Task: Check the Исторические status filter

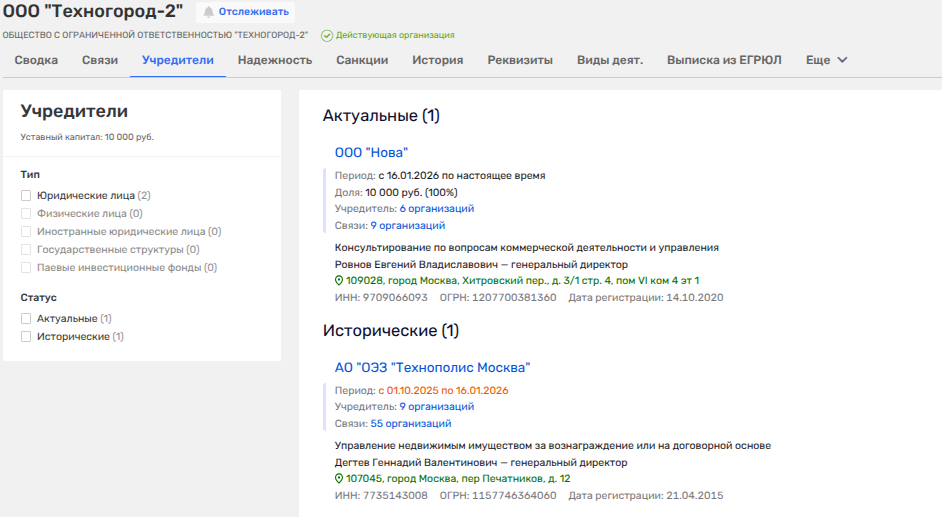Action: tap(26, 337)
